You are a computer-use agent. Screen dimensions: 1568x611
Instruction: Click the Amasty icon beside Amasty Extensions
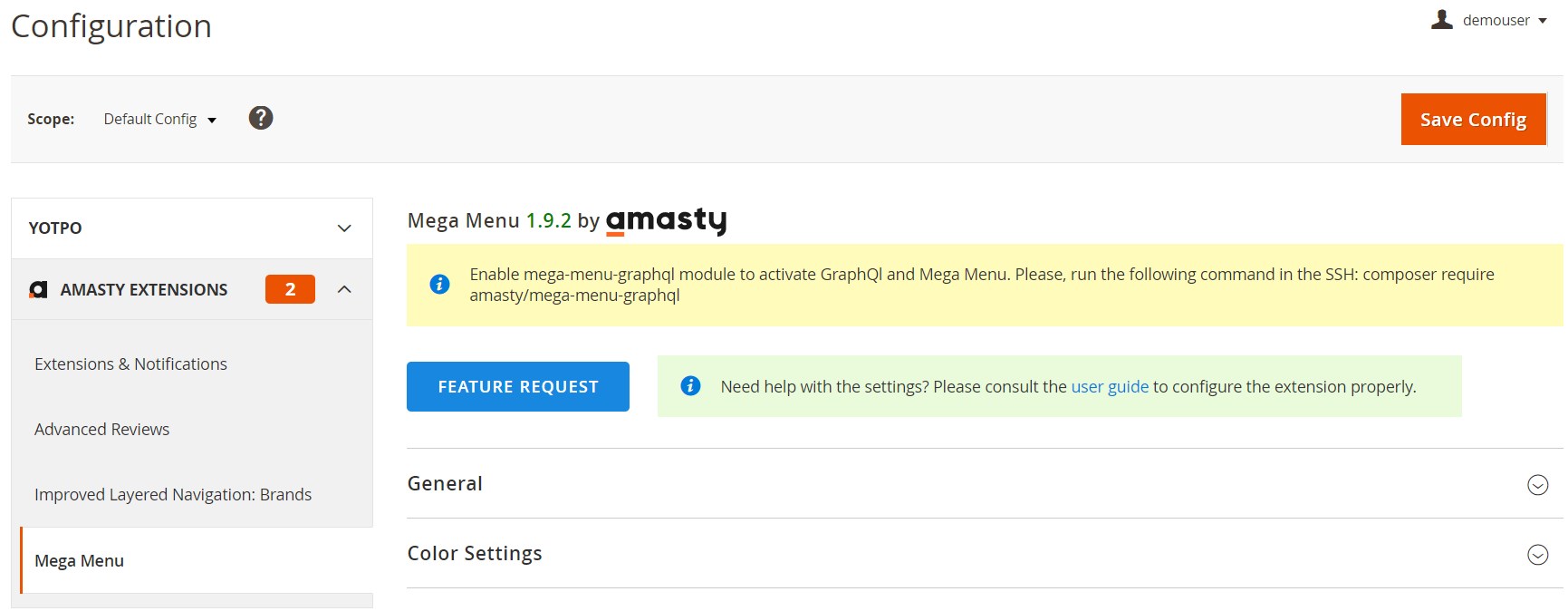[38, 289]
